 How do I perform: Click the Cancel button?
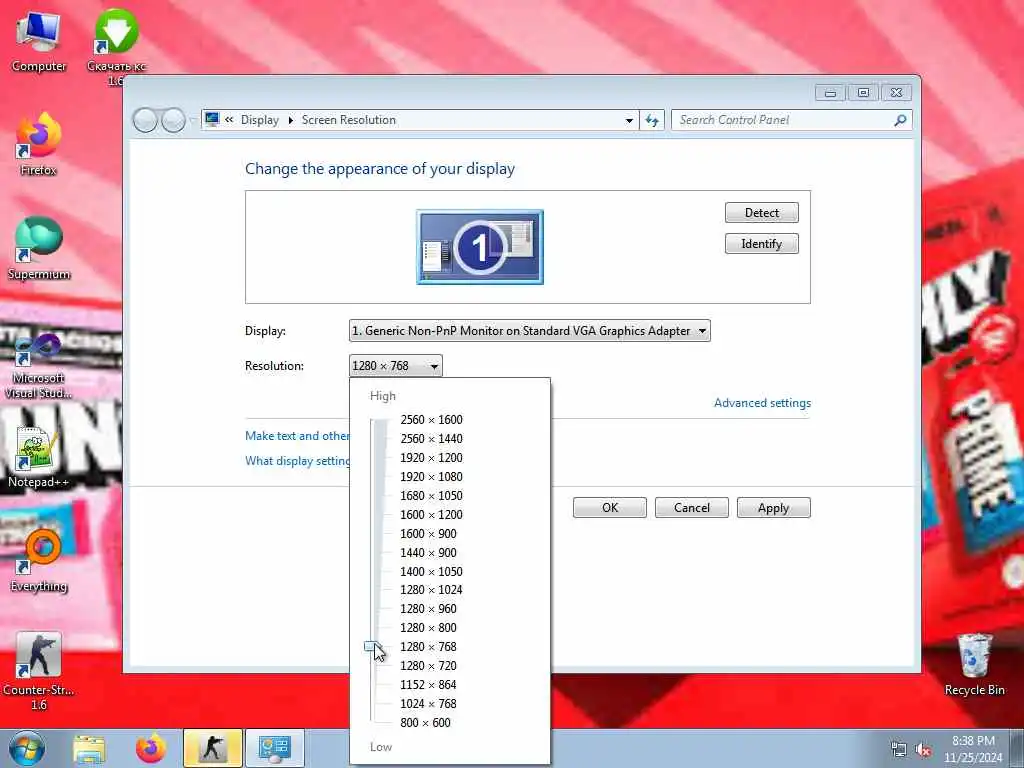[x=692, y=507]
